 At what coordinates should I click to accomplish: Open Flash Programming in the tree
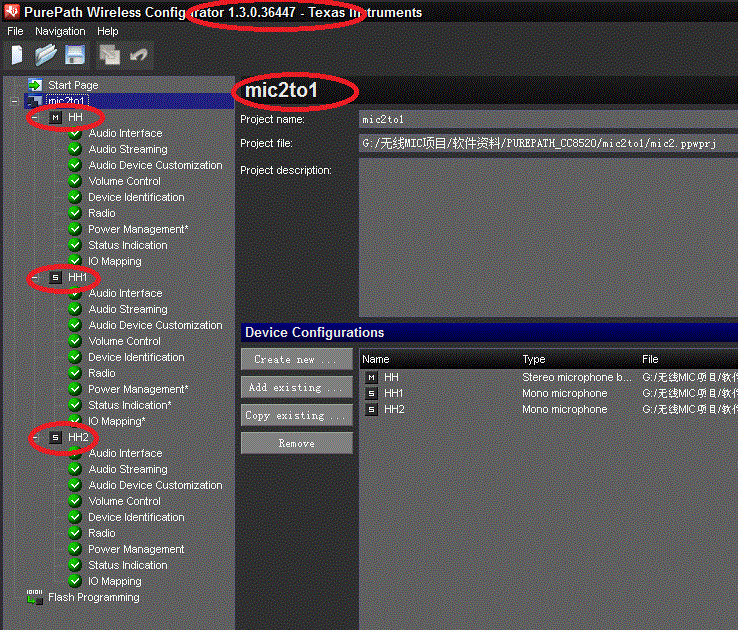(x=94, y=597)
